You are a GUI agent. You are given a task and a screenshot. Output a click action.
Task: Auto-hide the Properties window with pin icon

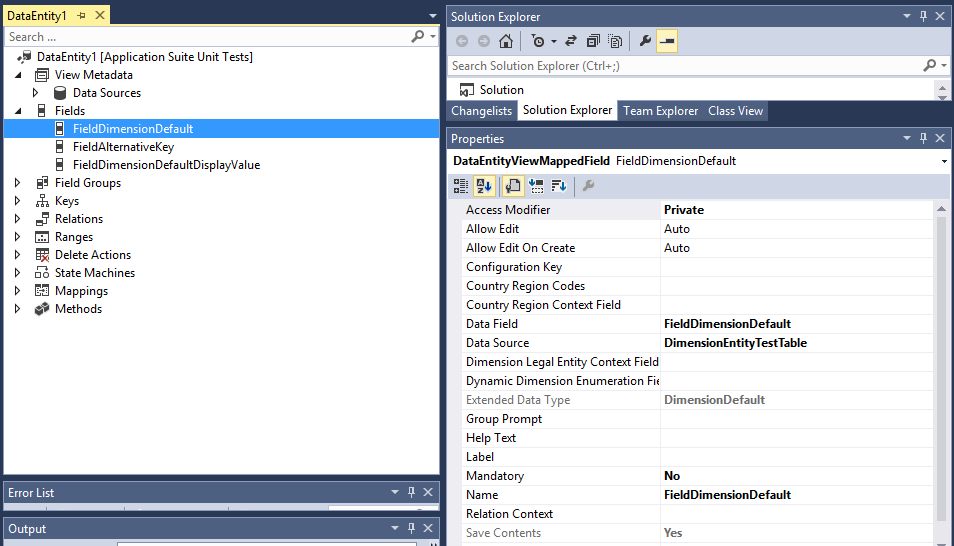pyautogui.click(x=923, y=138)
